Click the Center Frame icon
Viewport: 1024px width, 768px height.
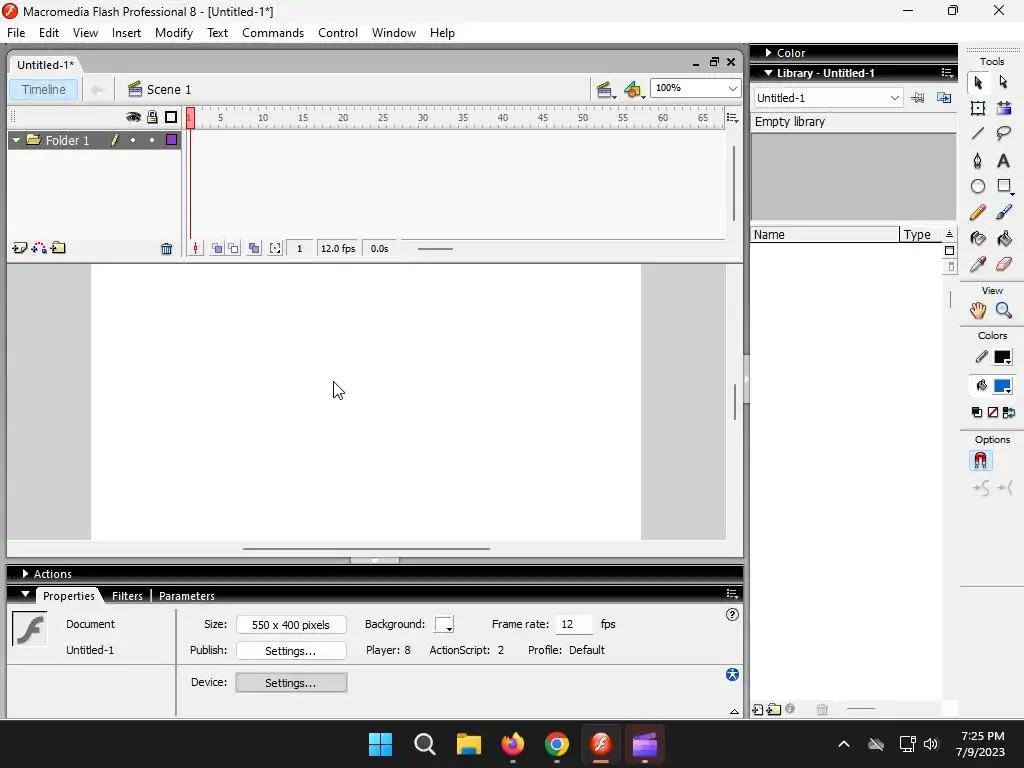[195, 248]
